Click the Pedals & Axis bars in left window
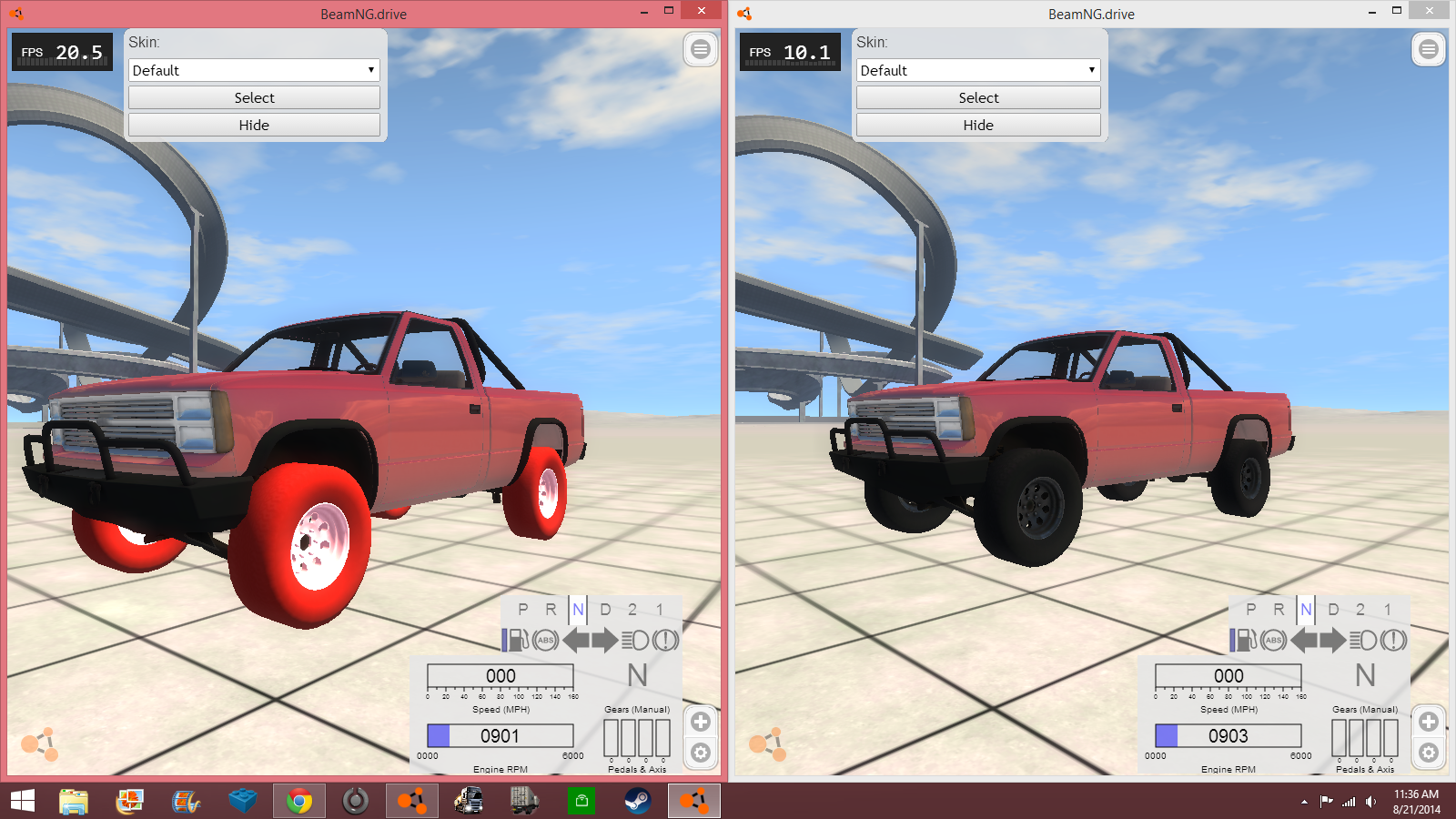The height and width of the screenshot is (819, 1456). click(x=637, y=738)
